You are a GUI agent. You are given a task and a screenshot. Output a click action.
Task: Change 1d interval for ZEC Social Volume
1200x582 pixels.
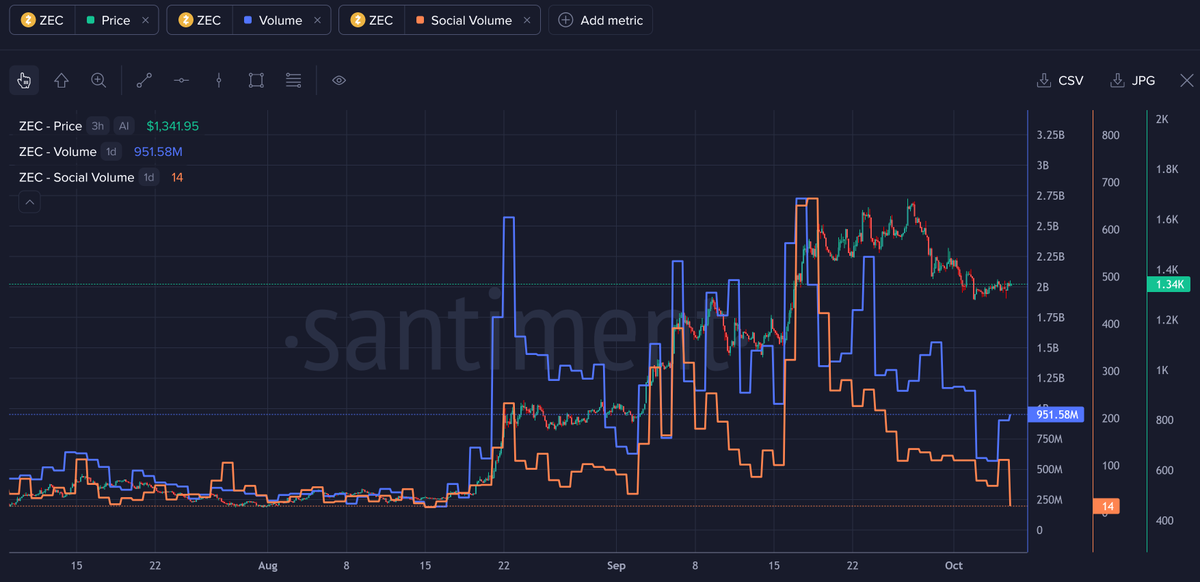click(x=149, y=178)
